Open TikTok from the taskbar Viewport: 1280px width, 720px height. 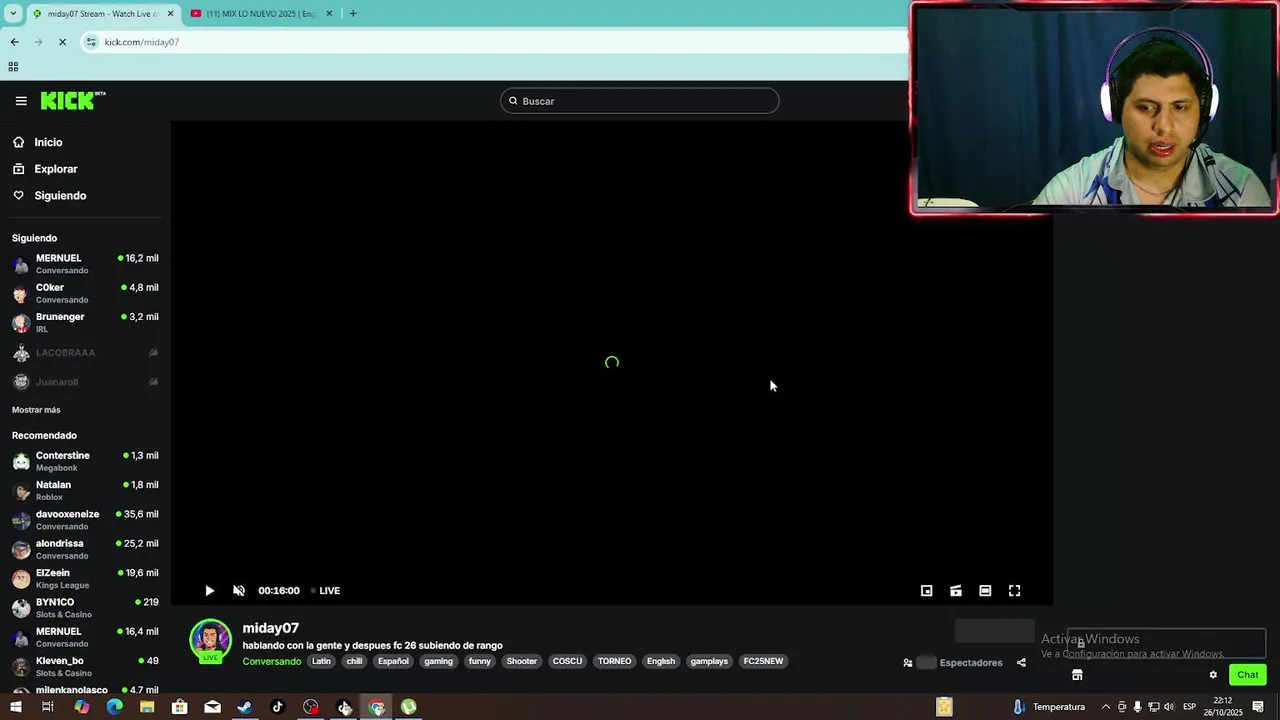pyautogui.click(x=278, y=707)
